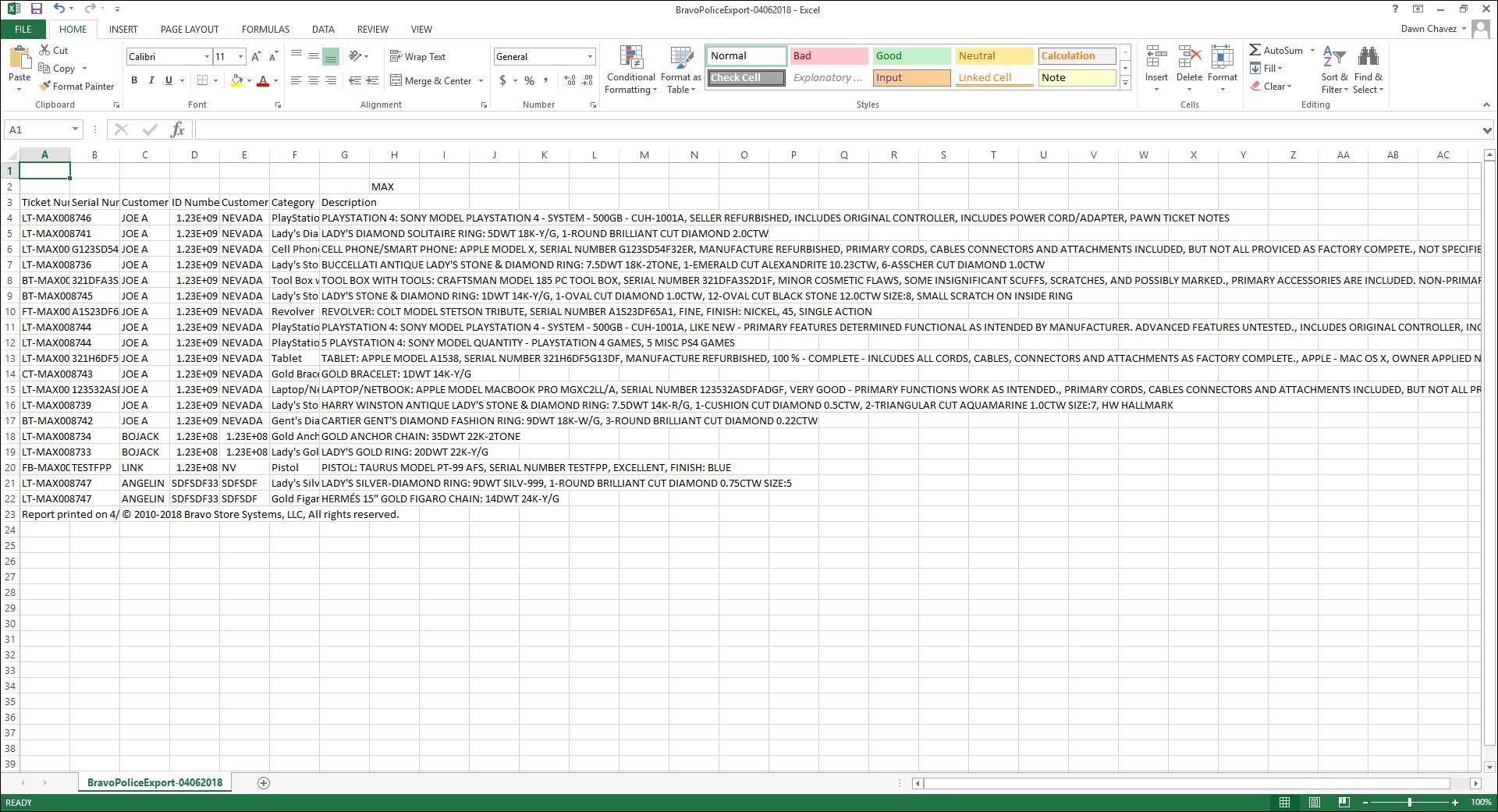Click the Insert Function fx button
1498x812 pixels.
click(x=177, y=129)
